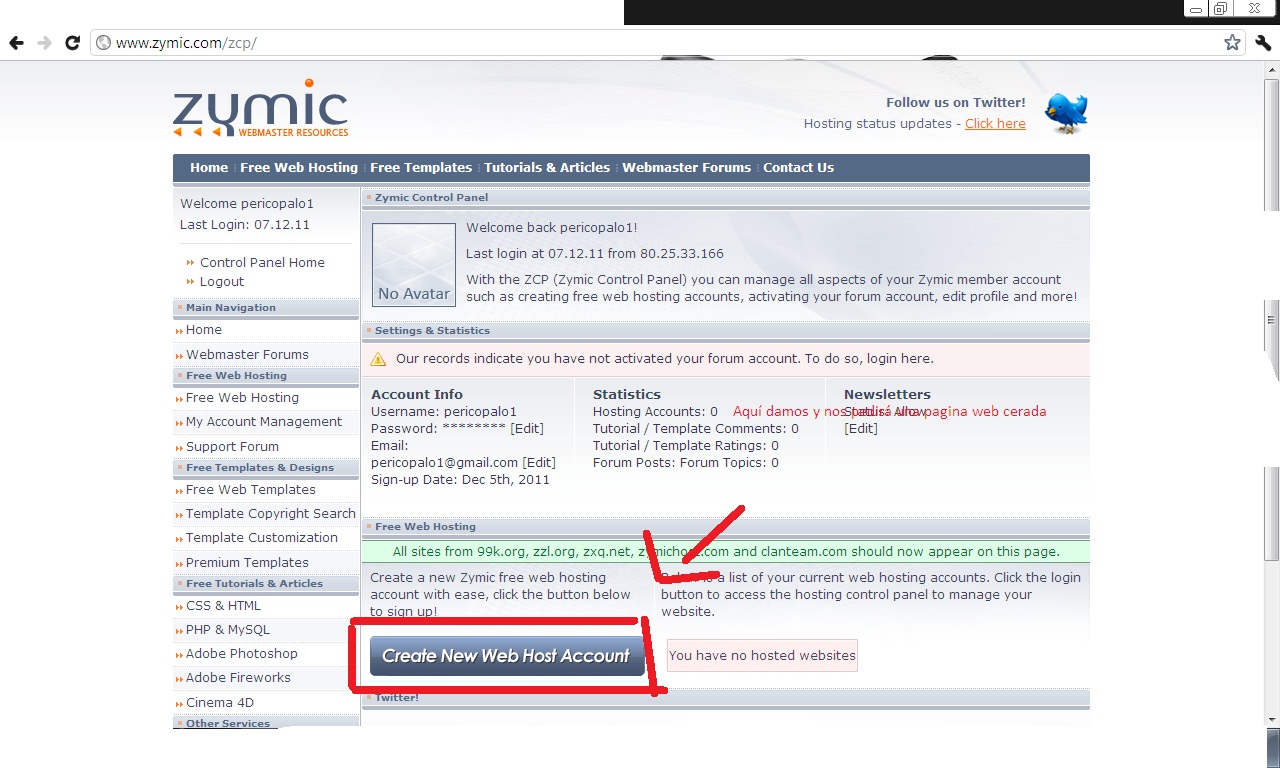Open Contact Us menu item
This screenshot has height=768, width=1280.
798,168
